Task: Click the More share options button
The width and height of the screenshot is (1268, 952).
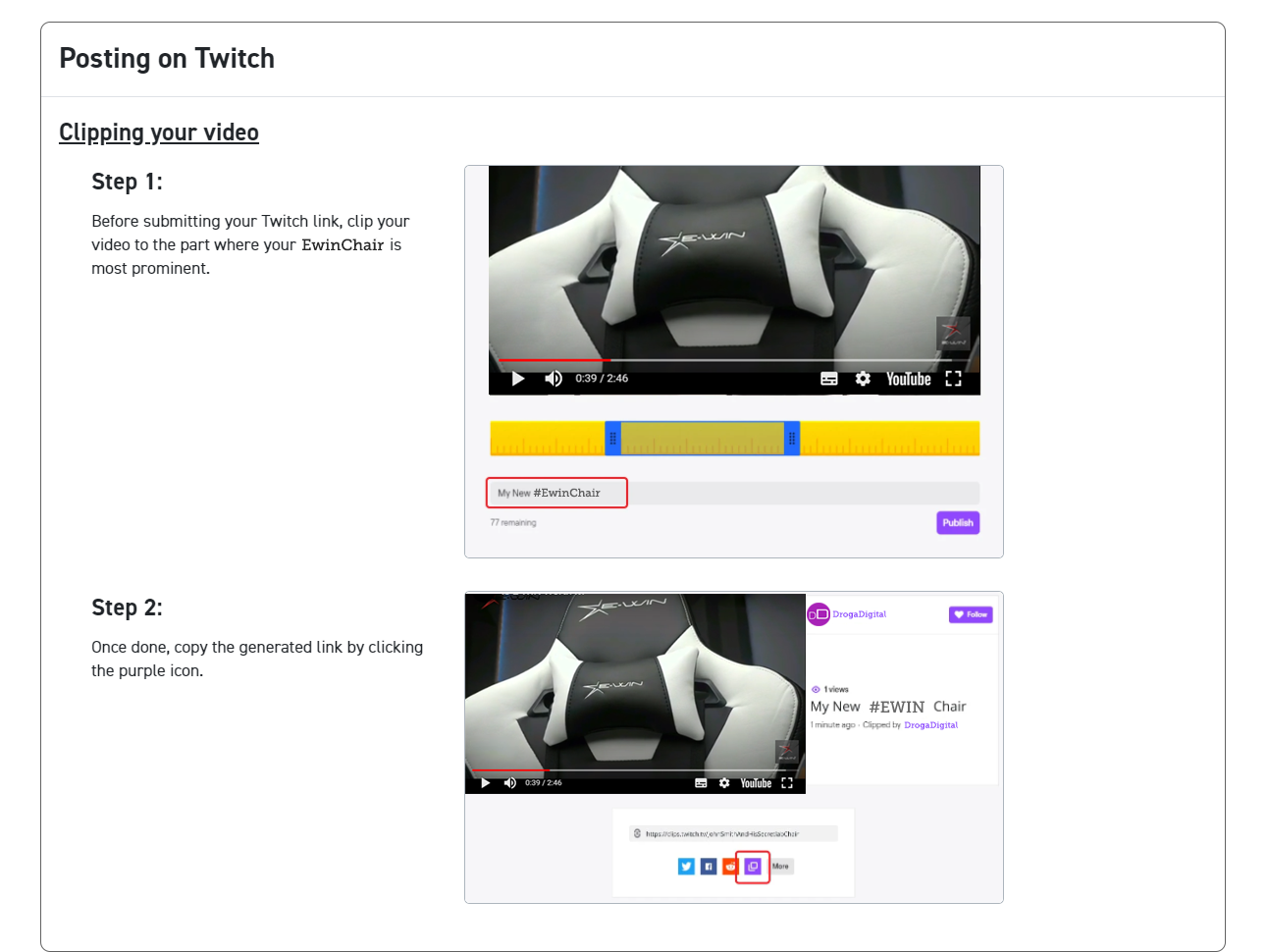Action: tap(781, 867)
